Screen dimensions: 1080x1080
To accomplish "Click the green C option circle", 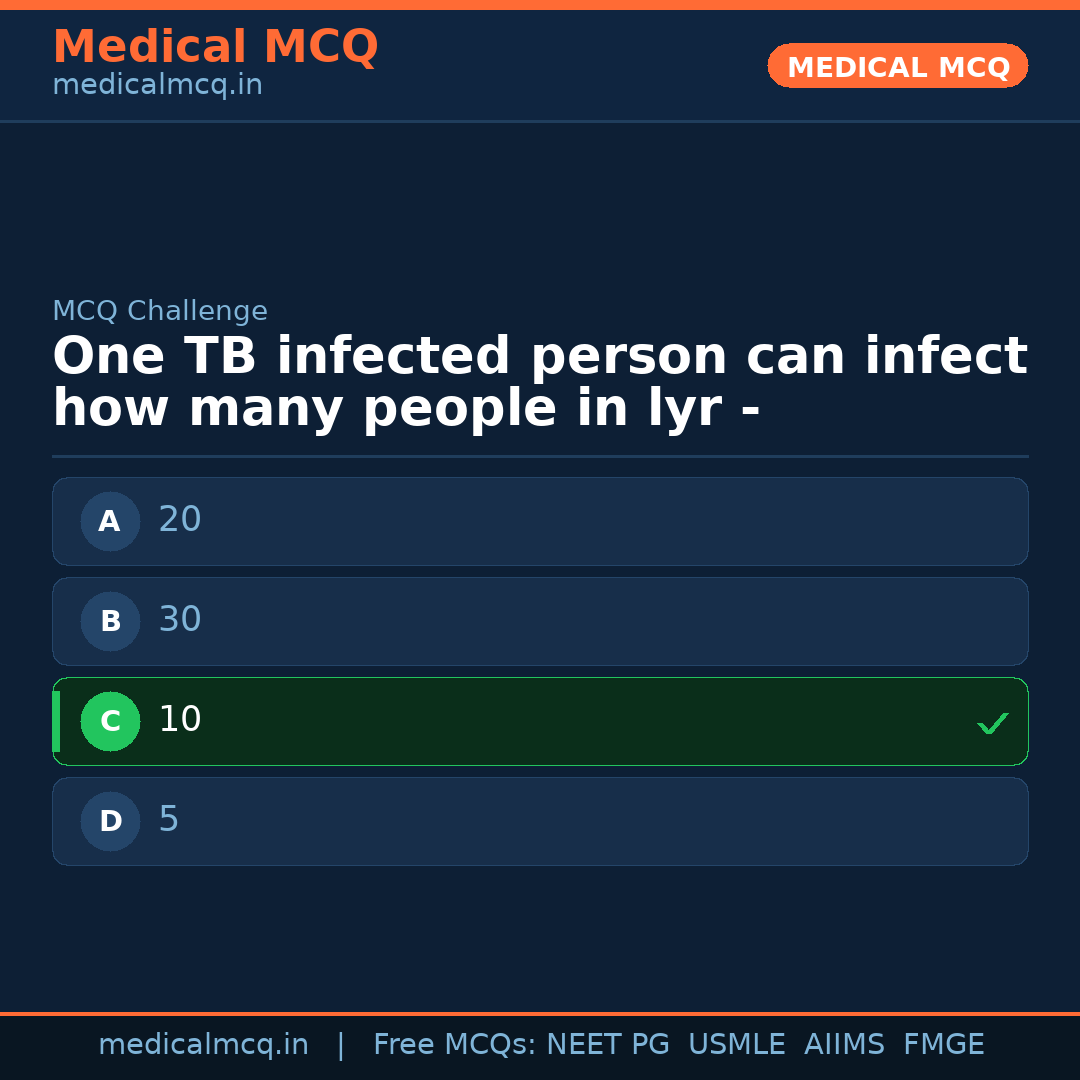I will [110, 721].
